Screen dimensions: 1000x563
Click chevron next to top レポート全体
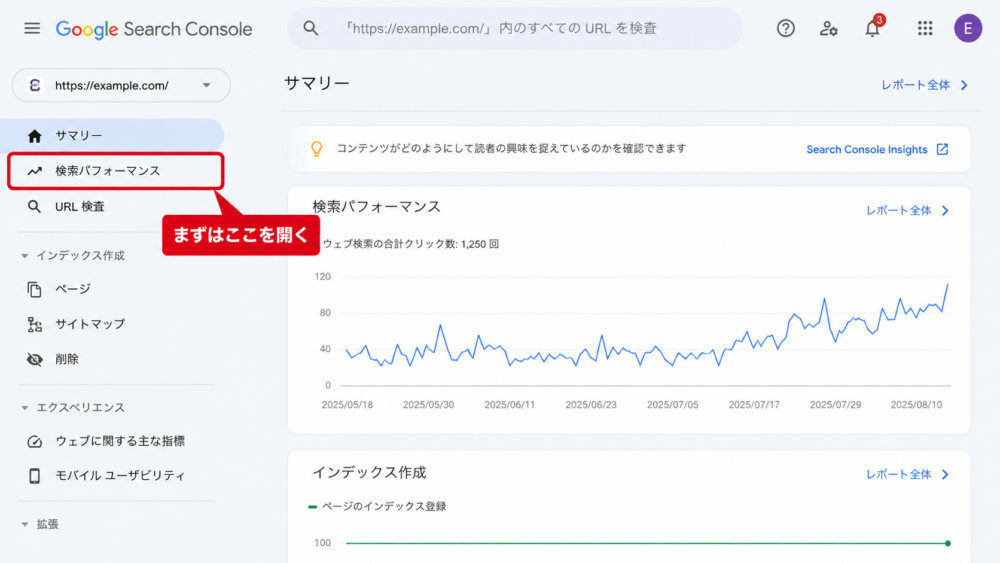[x=964, y=85]
